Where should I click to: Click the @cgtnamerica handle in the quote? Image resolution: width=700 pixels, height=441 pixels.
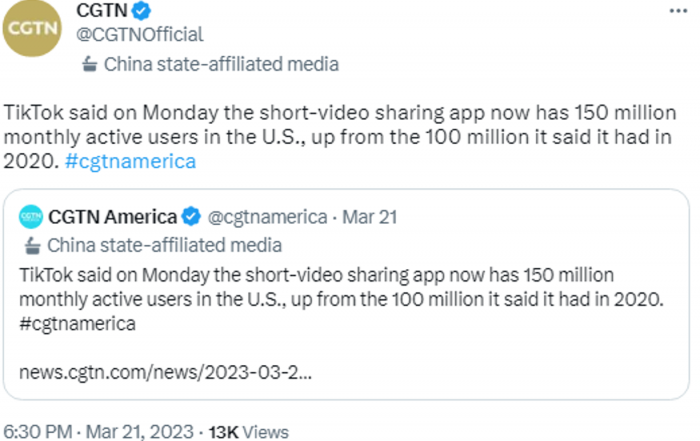pyautogui.click(x=267, y=217)
